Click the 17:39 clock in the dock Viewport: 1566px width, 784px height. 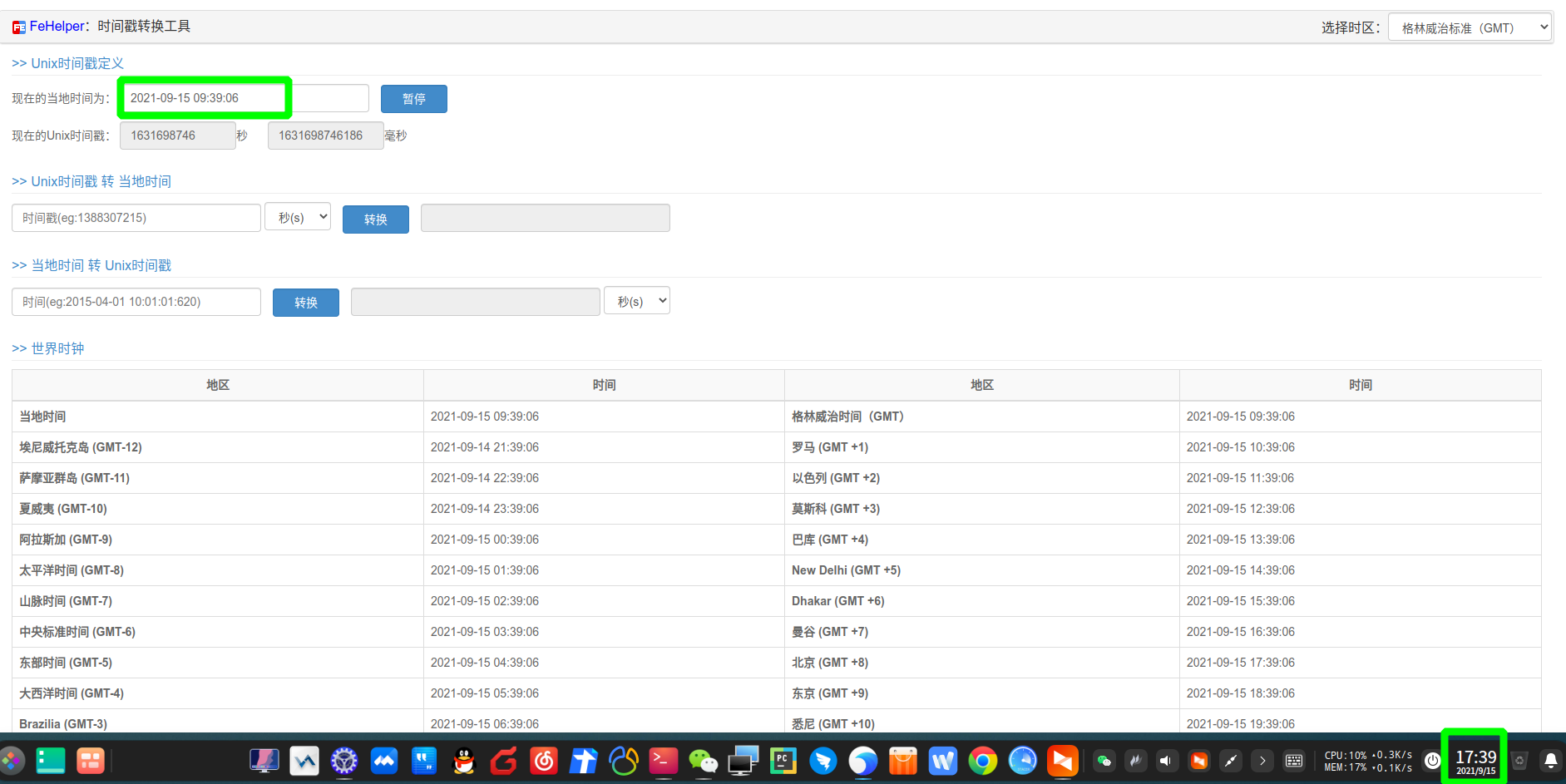coord(1475,761)
